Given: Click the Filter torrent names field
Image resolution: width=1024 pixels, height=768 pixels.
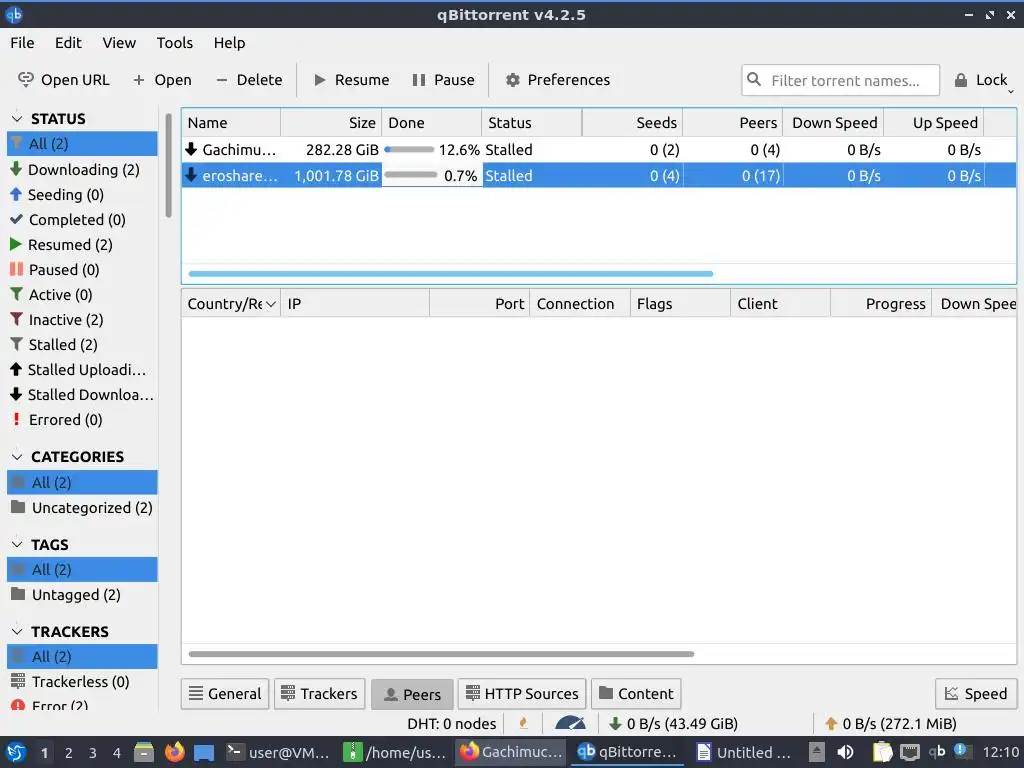Looking at the screenshot, I should (x=840, y=80).
